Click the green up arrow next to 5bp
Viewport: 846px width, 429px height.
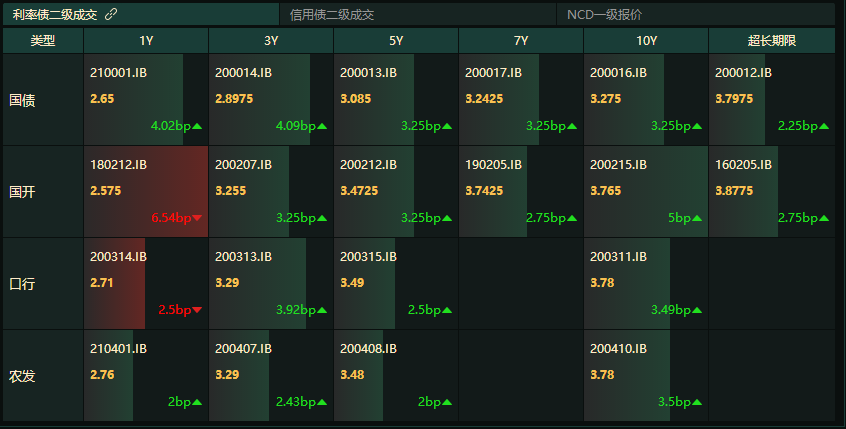click(x=697, y=218)
